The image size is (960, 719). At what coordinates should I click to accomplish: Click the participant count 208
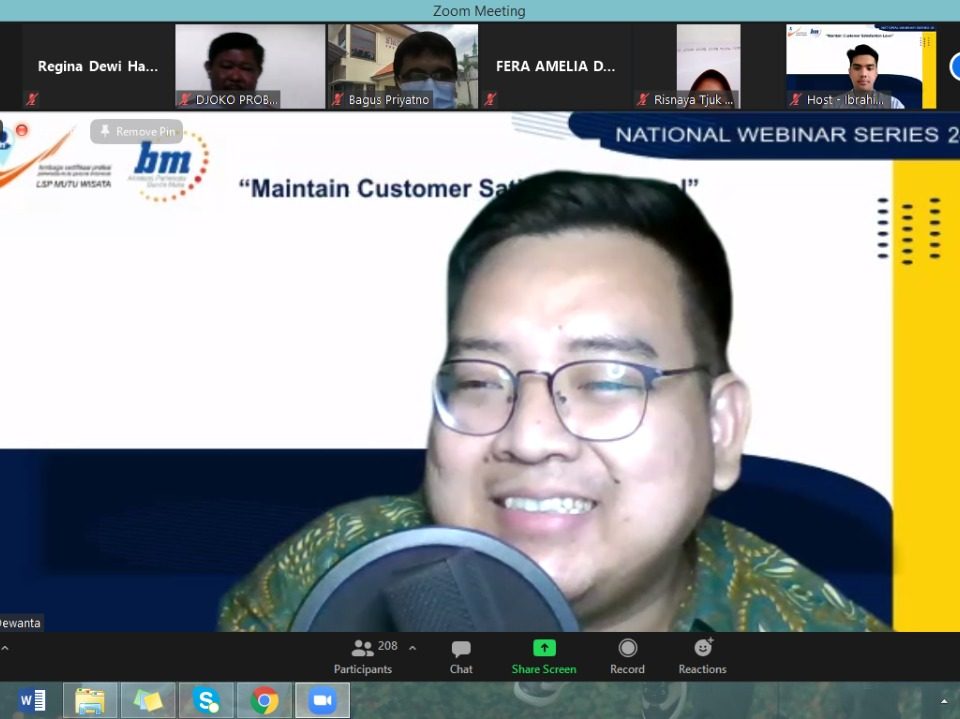click(388, 646)
